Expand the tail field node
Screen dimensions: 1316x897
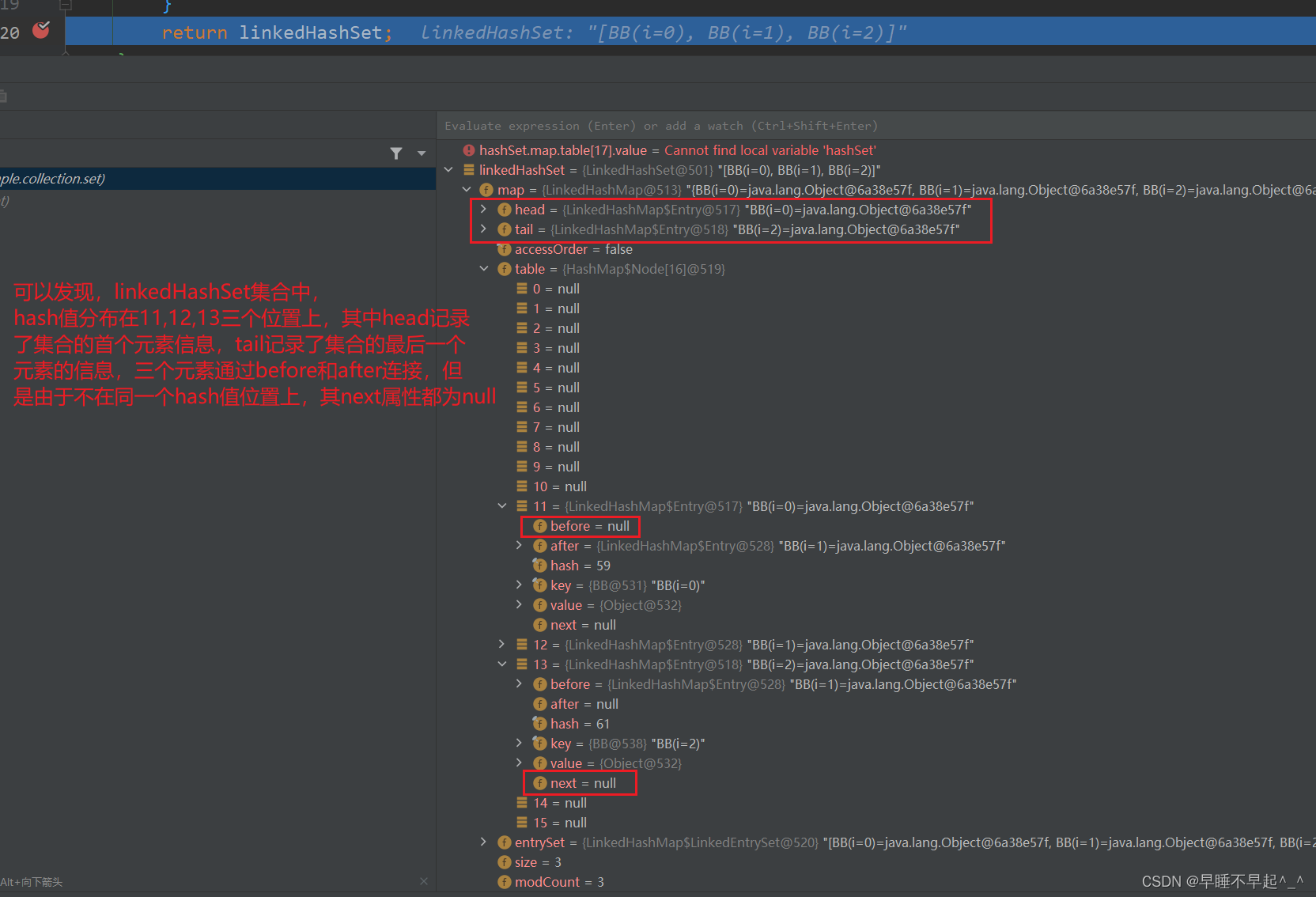(483, 229)
